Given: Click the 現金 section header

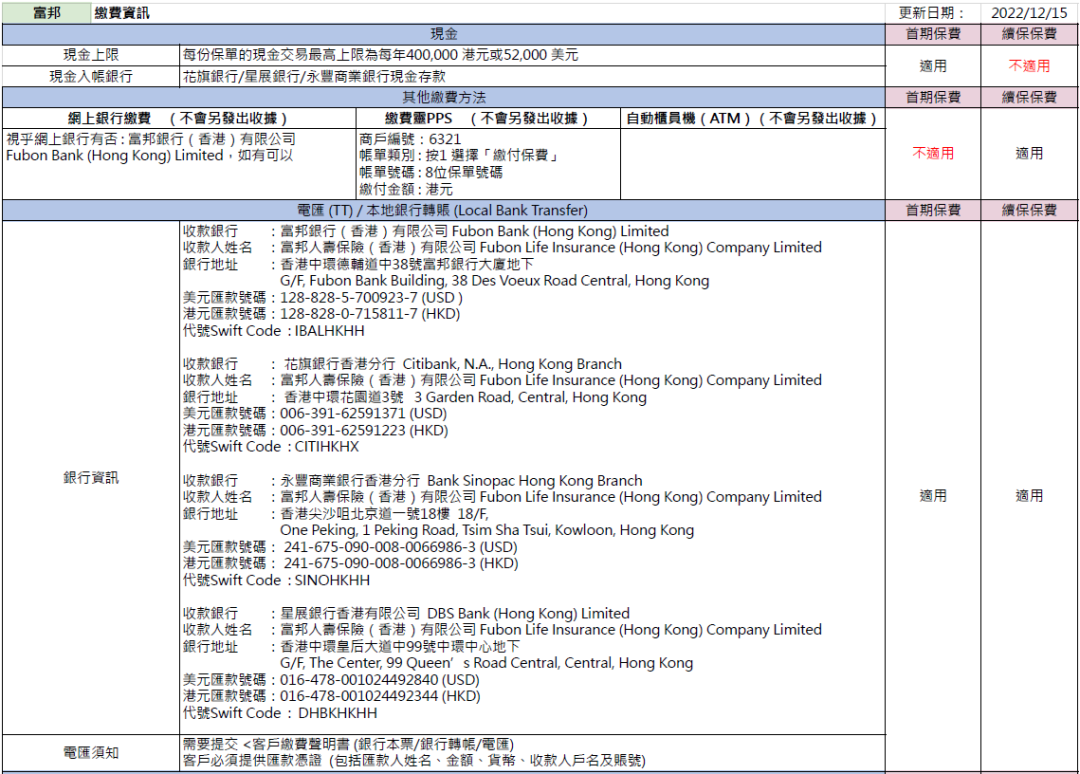Looking at the screenshot, I should (444, 34).
